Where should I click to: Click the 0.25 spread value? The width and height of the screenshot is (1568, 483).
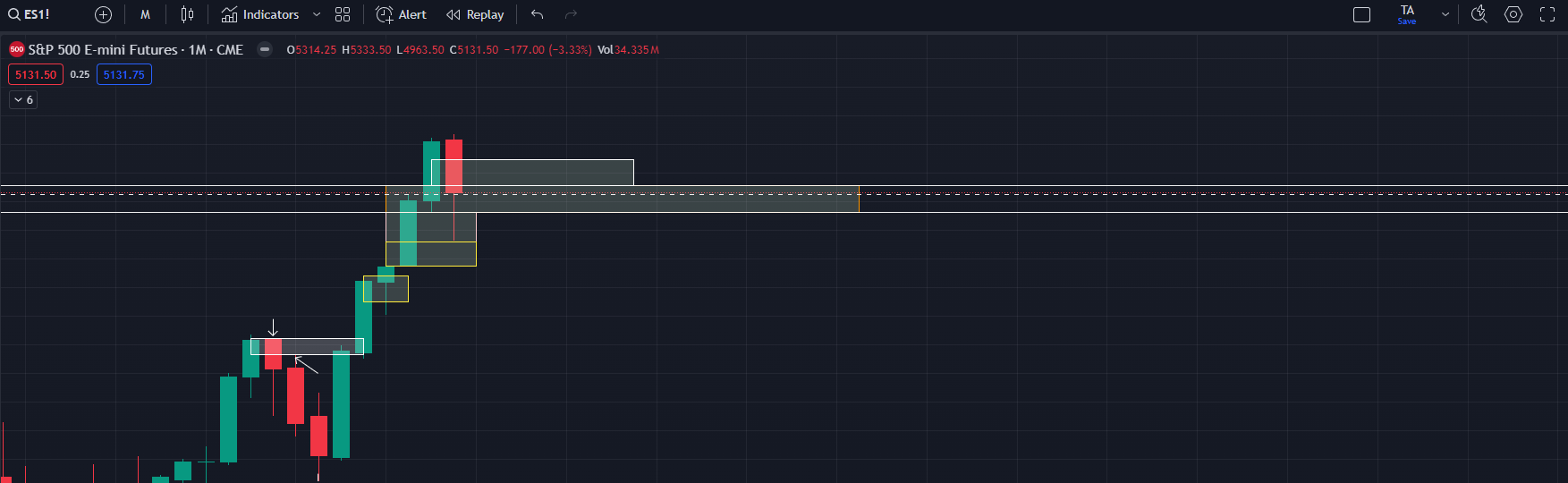80,74
